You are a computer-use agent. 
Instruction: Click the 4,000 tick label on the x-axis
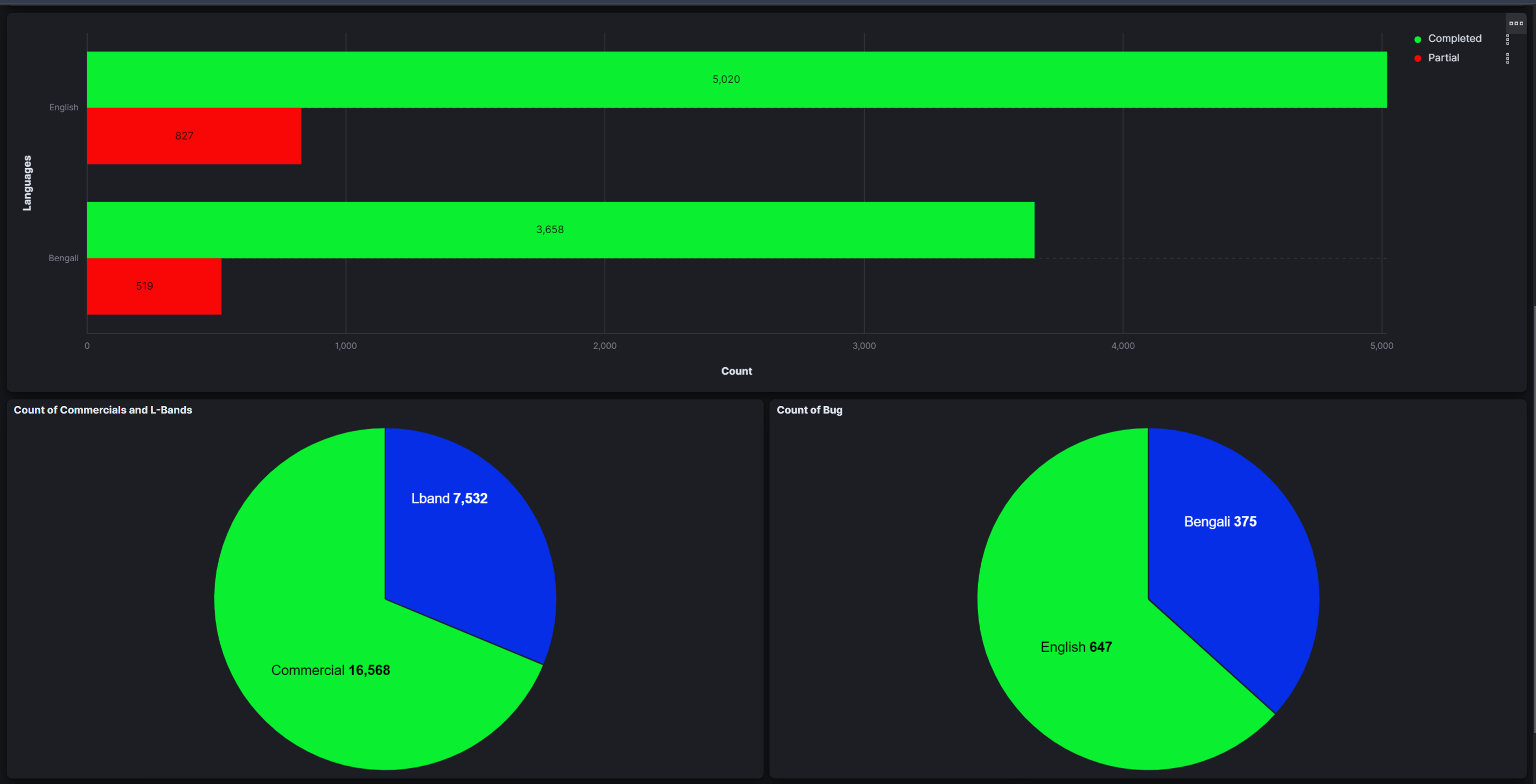[x=1123, y=346]
